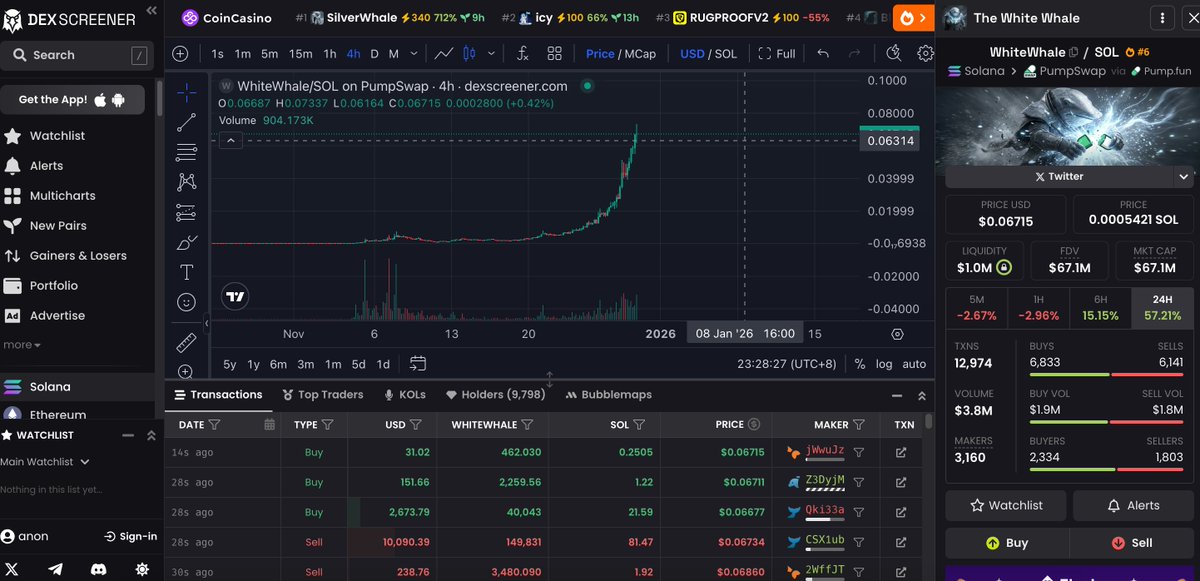Set chart range to 3m
This screenshot has height=581, width=1200.
pyautogui.click(x=305, y=364)
